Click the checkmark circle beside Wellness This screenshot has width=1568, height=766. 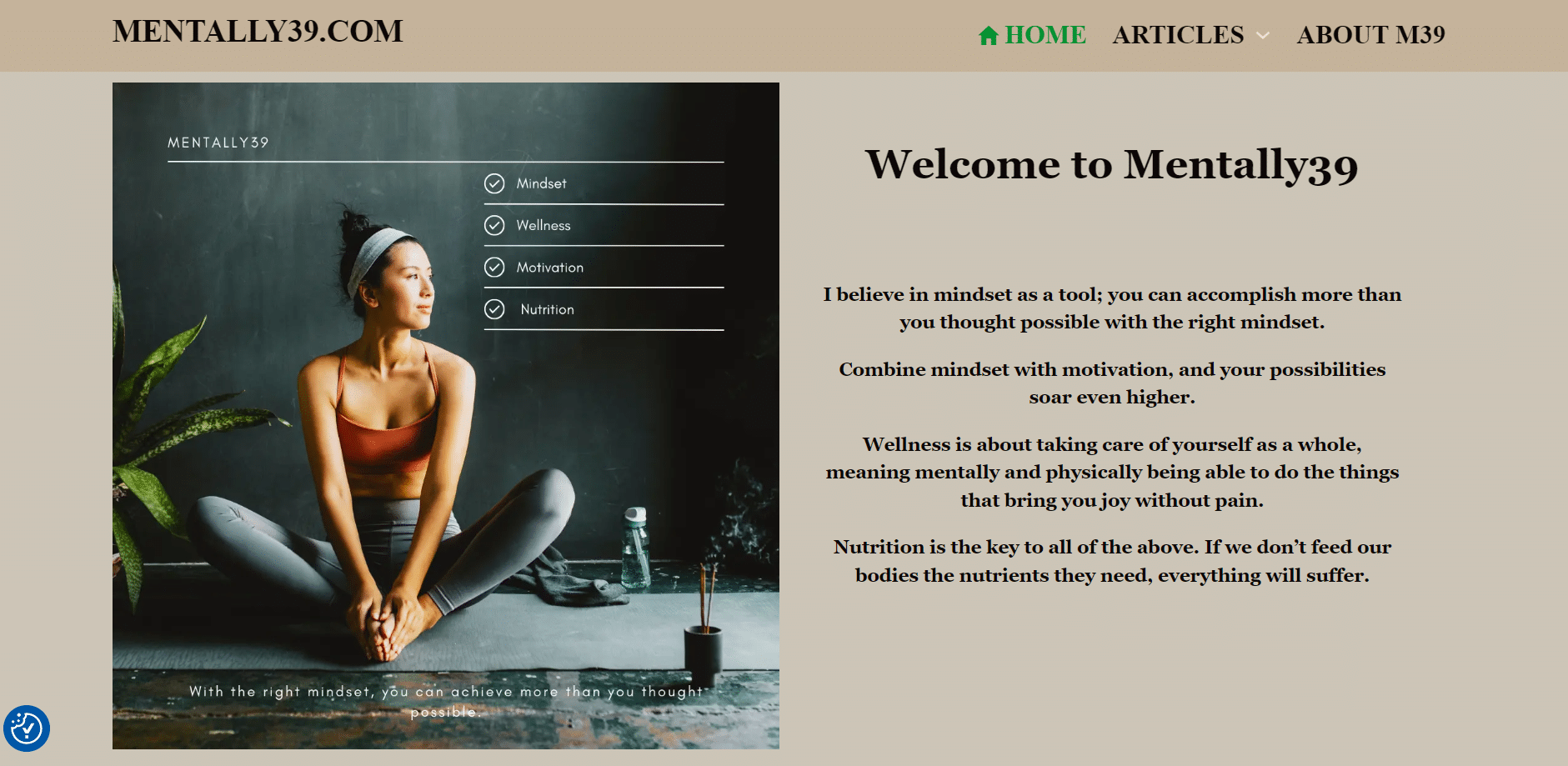coord(494,225)
